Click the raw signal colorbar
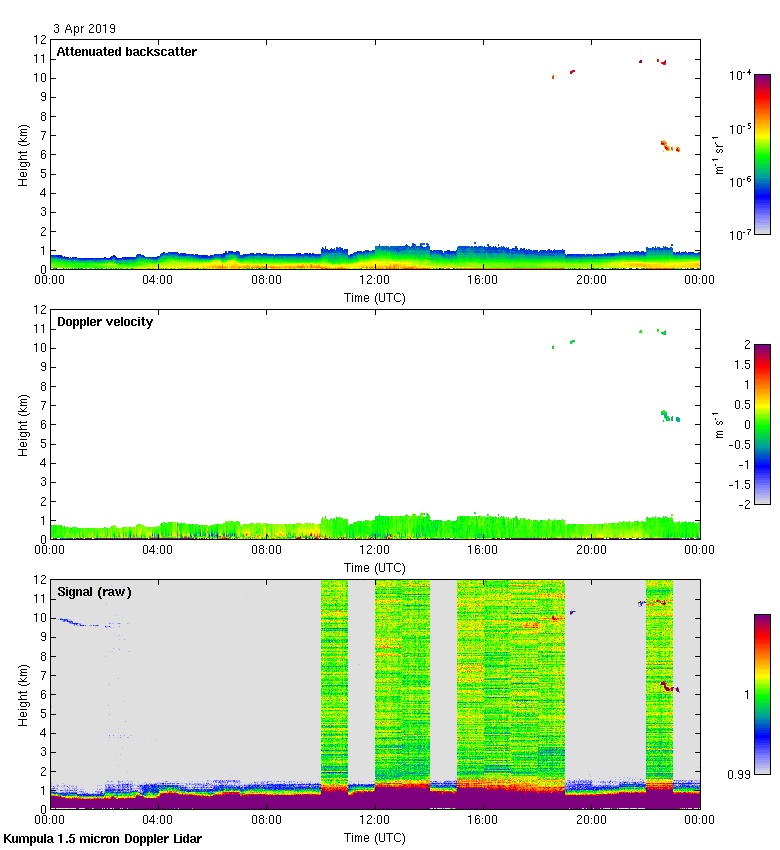Image resolution: width=780 pixels, height=850 pixels. pos(761,694)
